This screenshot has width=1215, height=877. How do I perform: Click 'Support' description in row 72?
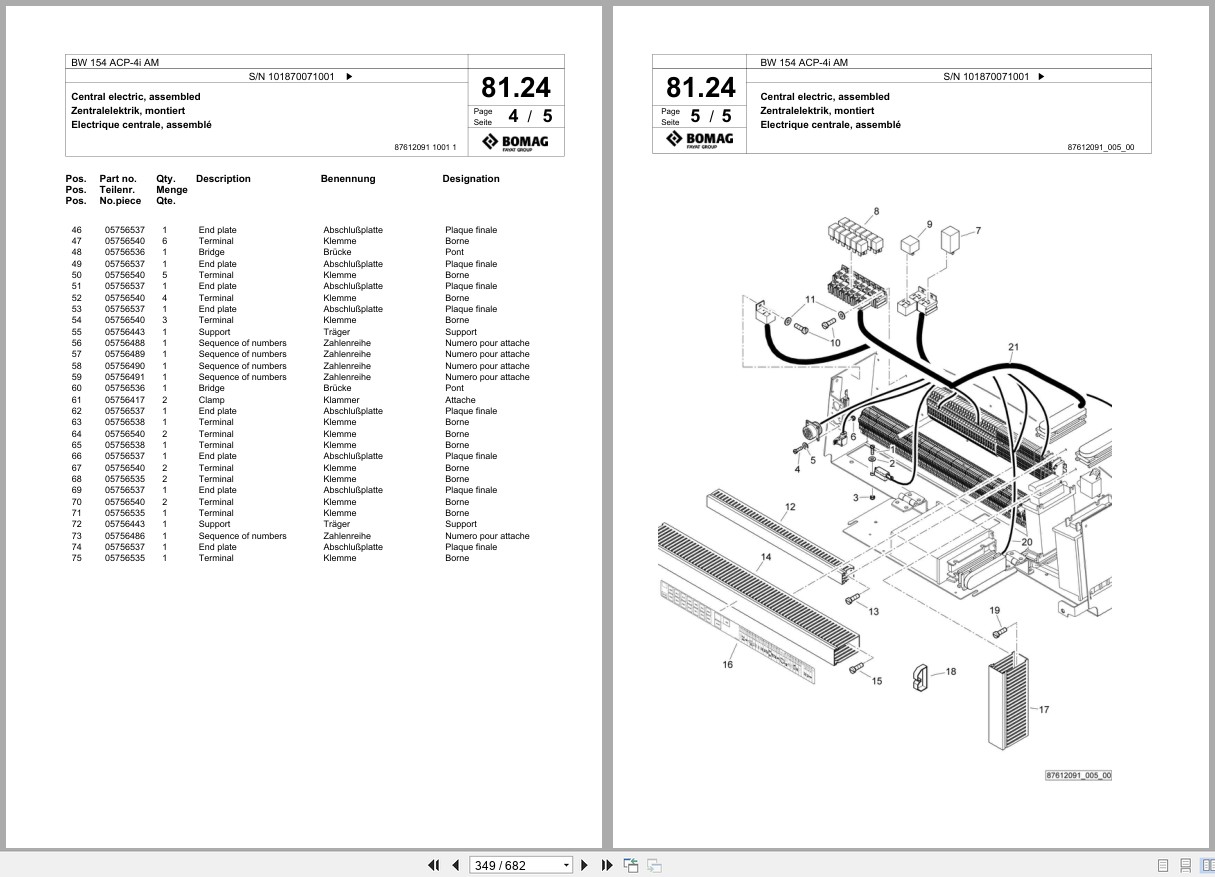214,524
